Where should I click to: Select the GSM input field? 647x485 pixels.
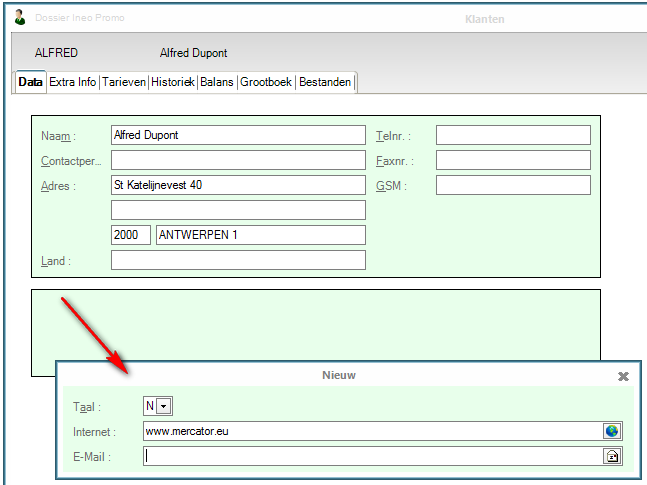[513, 185]
